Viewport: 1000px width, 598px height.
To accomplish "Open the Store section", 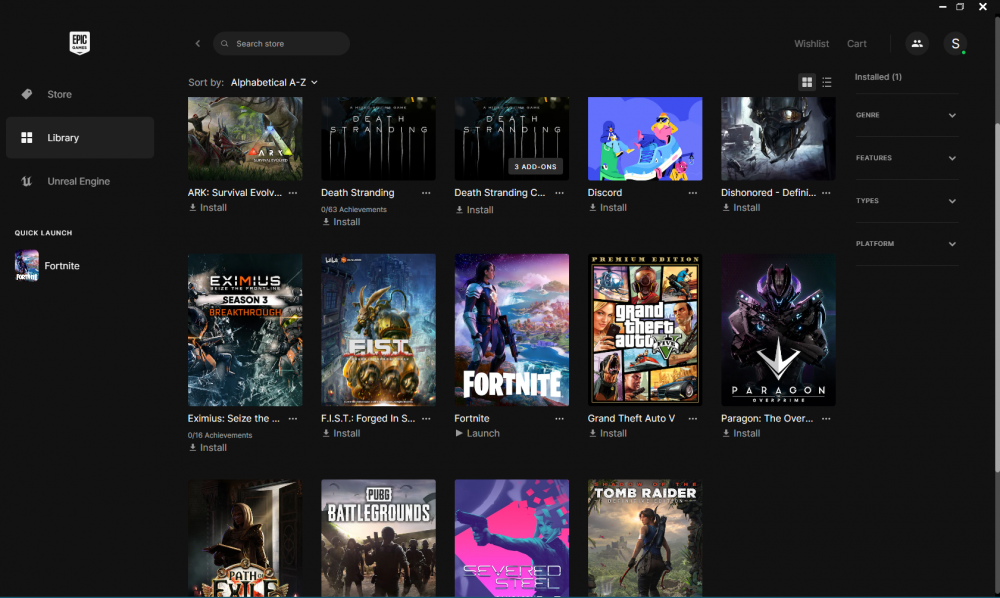I will pyautogui.click(x=80, y=94).
